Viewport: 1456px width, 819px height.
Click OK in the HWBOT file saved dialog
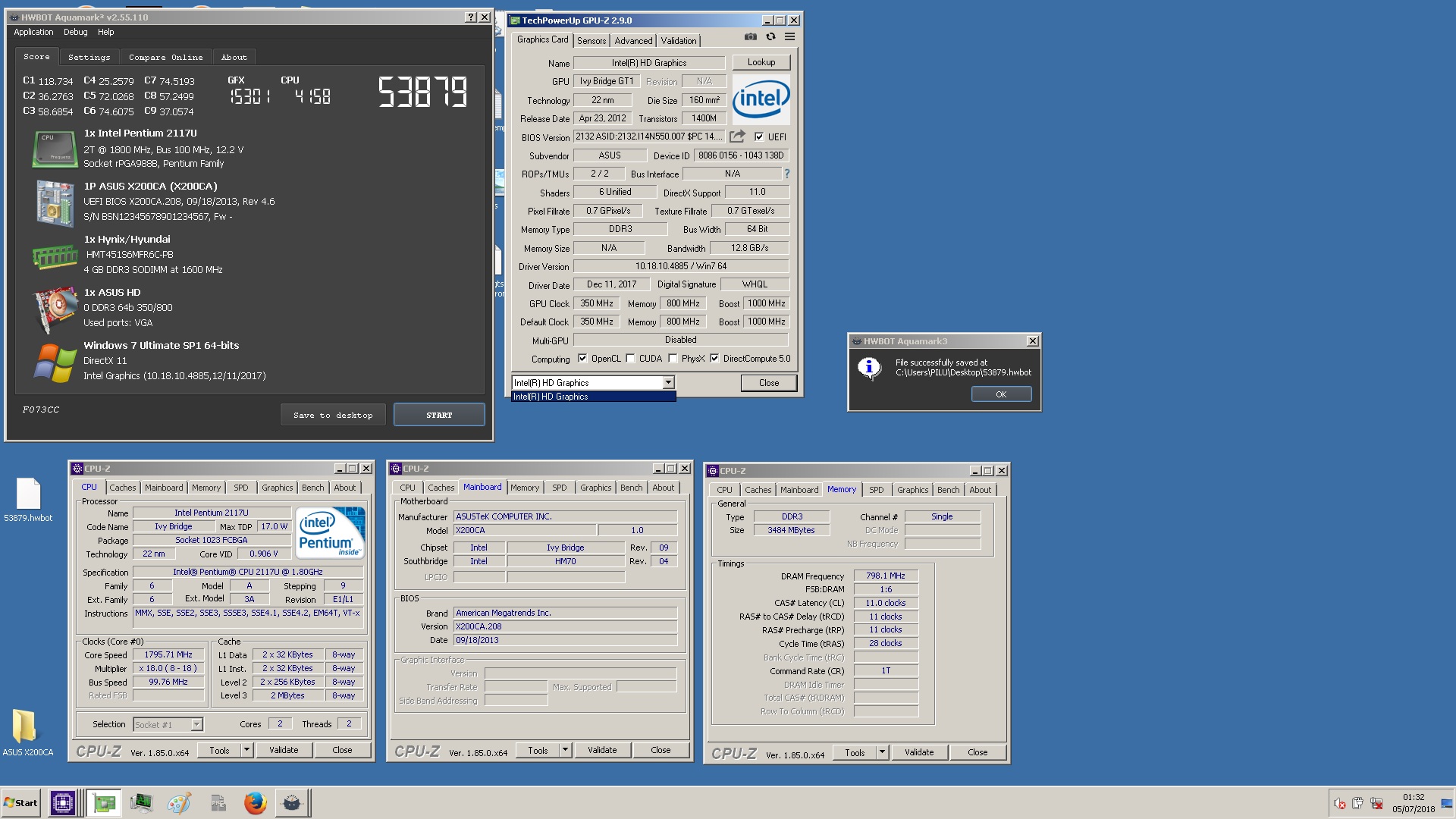[1001, 394]
